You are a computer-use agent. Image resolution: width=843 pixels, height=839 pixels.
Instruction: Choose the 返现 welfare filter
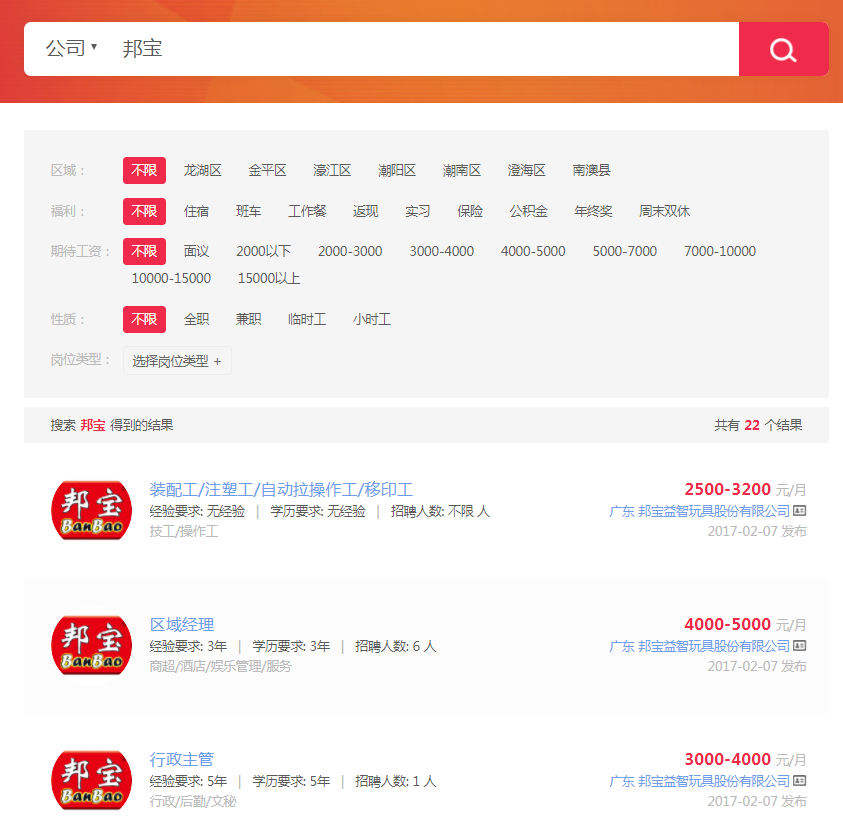(x=366, y=211)
